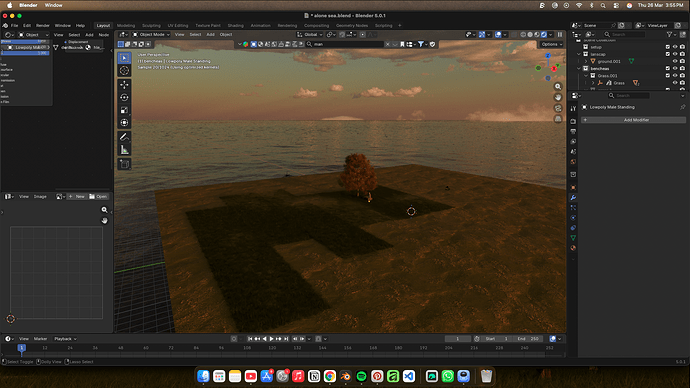The image size is (690, 388).
Task: Open Google Chrome from the Dock
Action: (330, 376)
